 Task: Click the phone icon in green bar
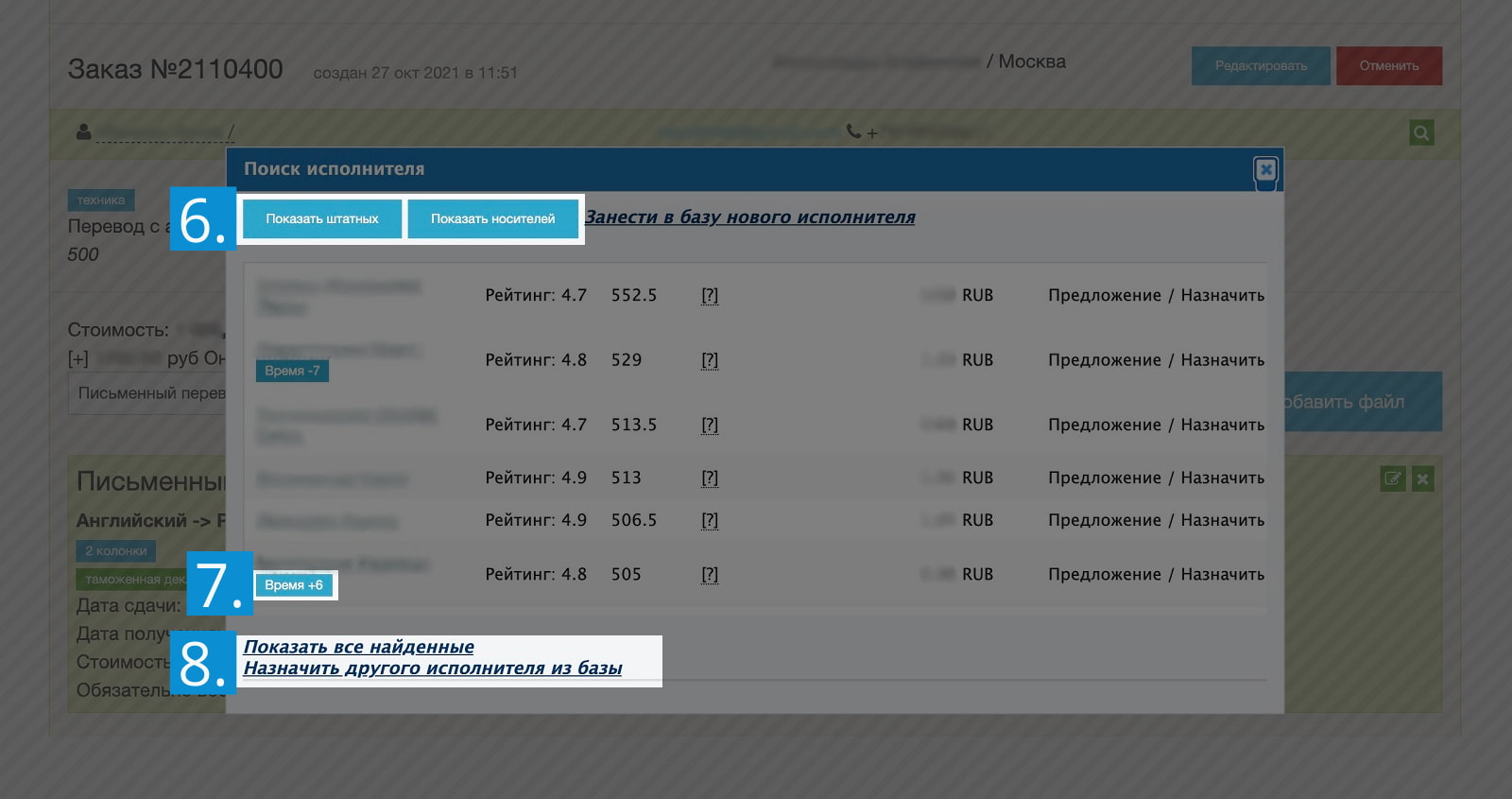coord(853,131)
